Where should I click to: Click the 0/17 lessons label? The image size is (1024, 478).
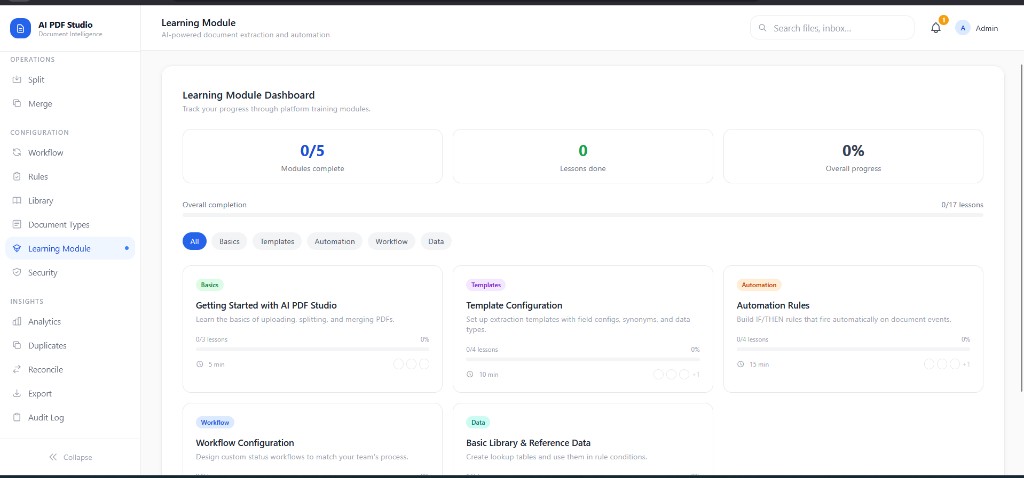coord(962,205)
